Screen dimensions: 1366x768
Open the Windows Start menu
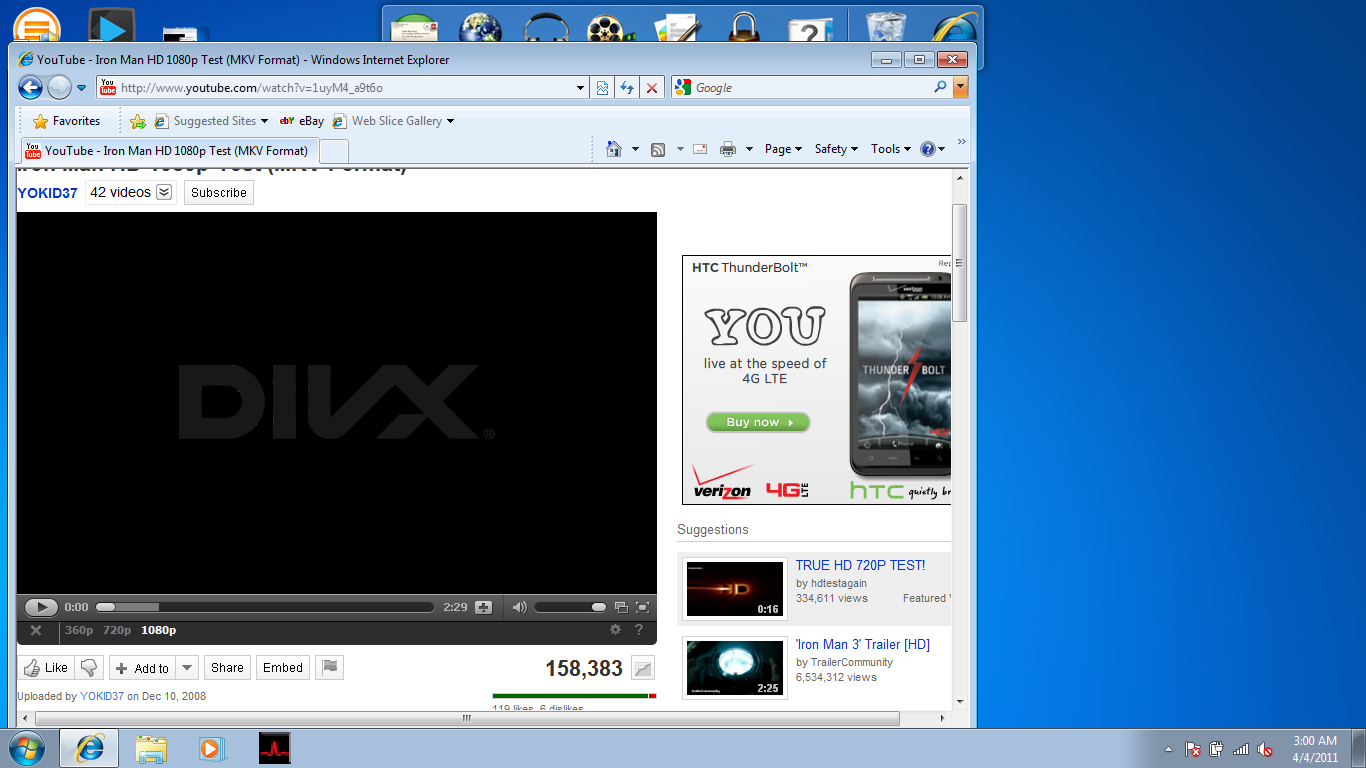[26, 747]
